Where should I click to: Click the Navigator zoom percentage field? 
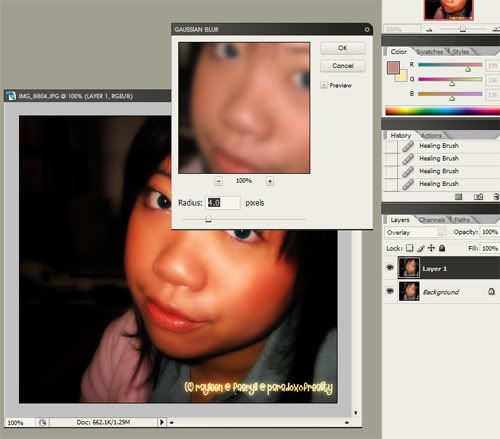point(402,29)
